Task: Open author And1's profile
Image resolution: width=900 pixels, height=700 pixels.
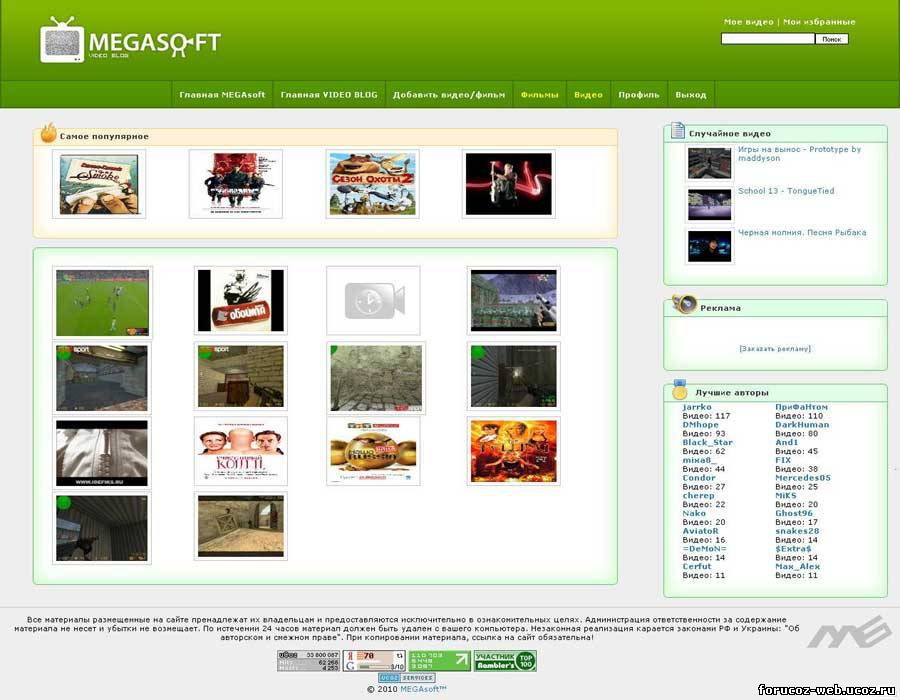Action: pos(787,442)
